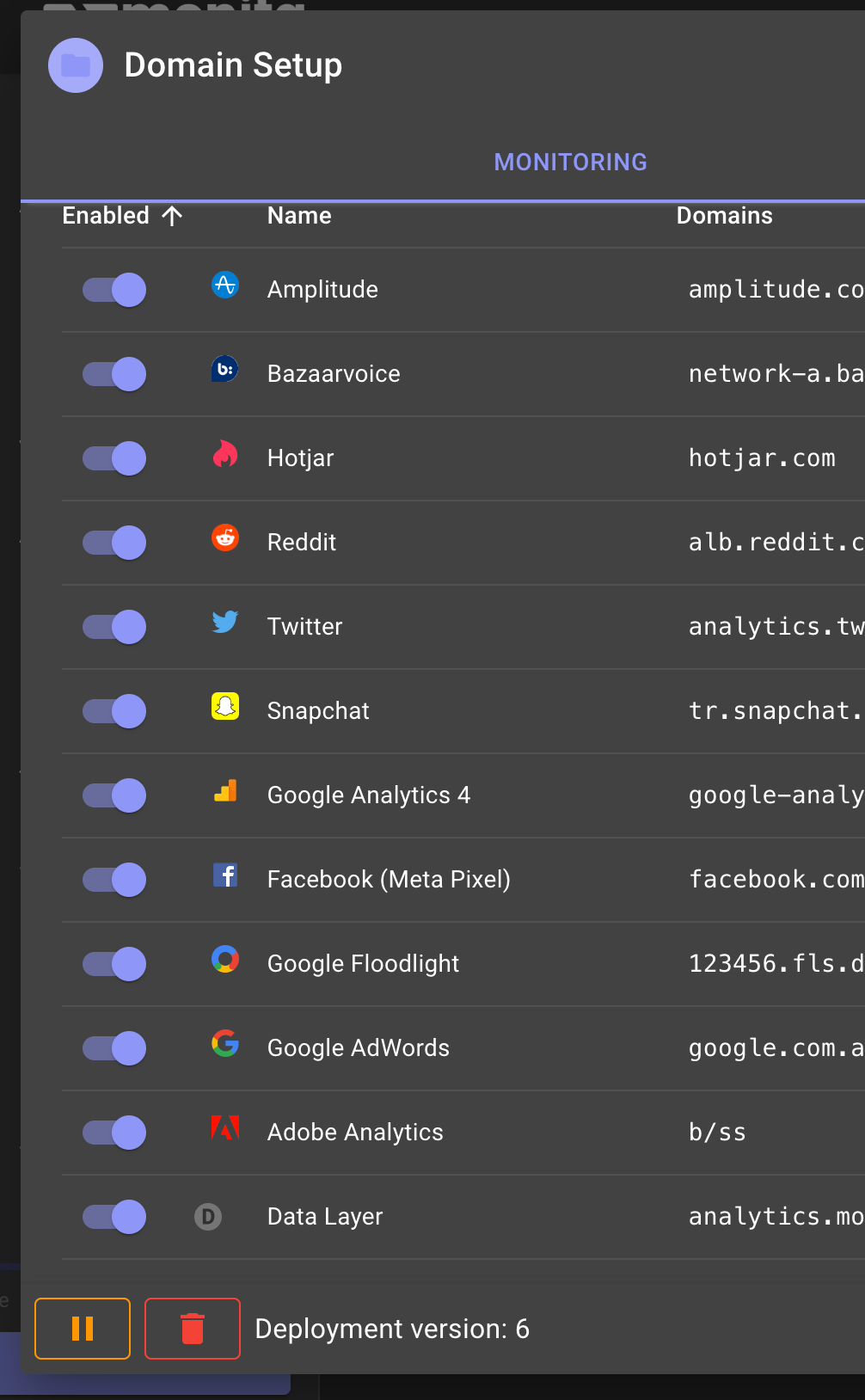
Task: Click the Data Layer D icon
Action: click(x=208, y=1217)
